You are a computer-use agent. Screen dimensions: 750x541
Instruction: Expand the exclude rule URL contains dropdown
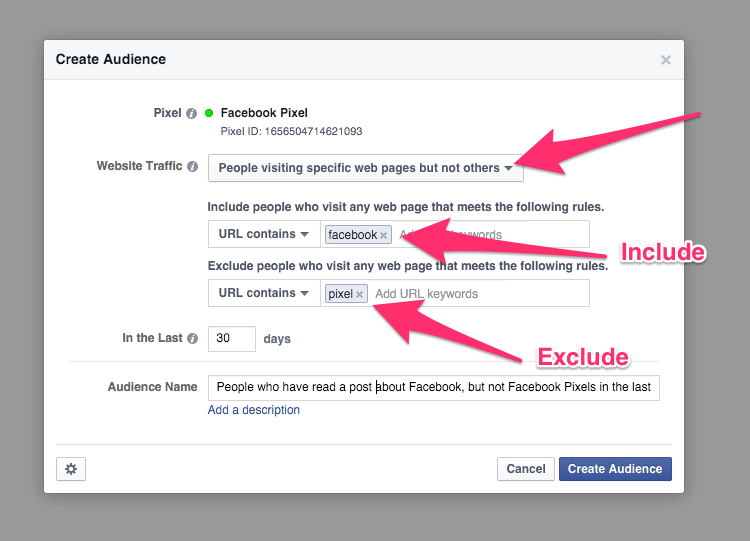pos(263,293)
